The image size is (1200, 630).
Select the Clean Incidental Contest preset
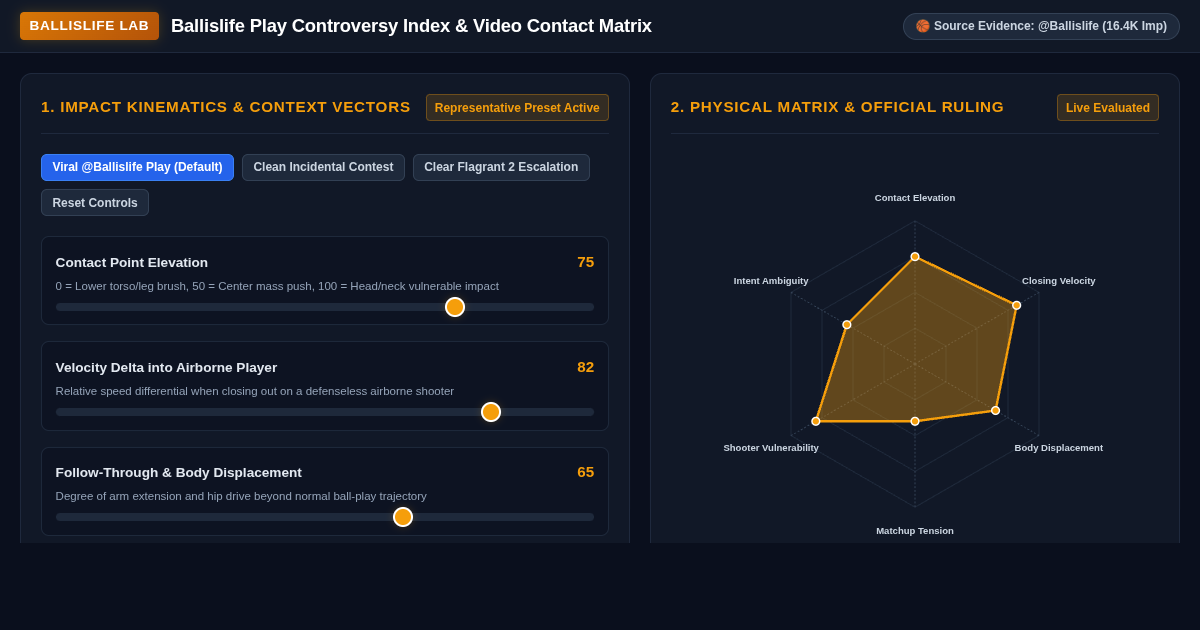323,167
